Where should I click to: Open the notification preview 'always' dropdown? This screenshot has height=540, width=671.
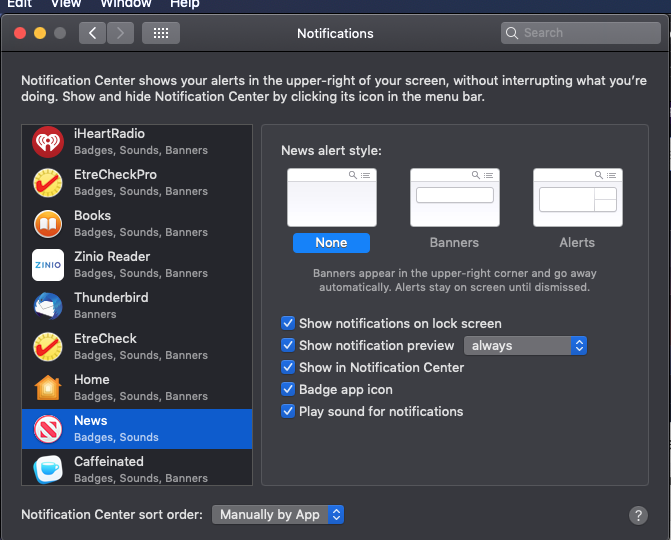point(526,345)
